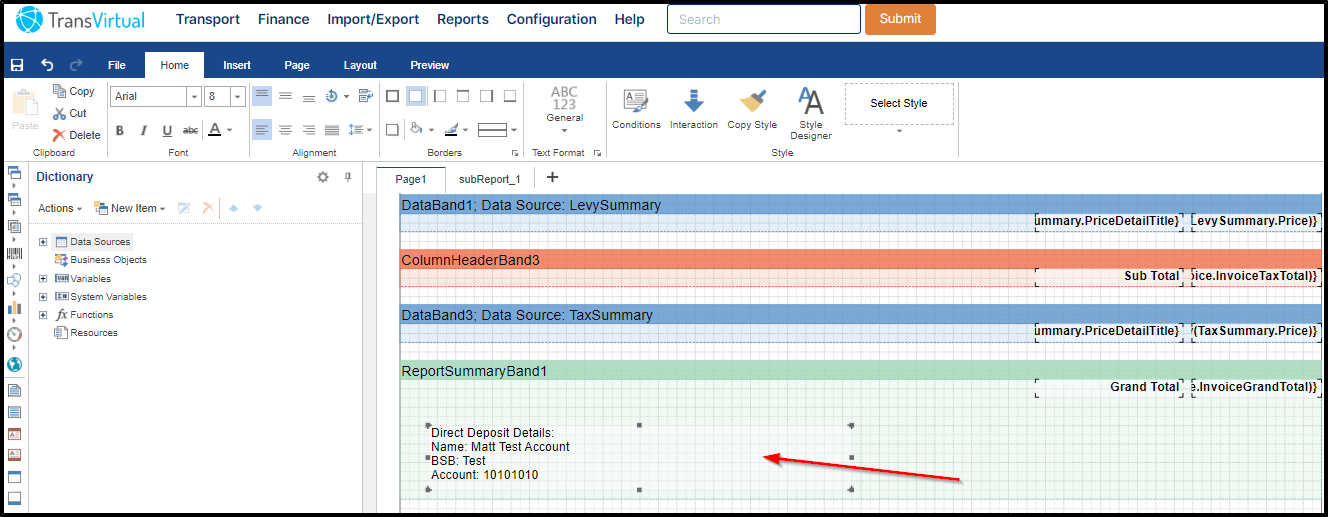The width and height of the screenshot is (1328, 517).
Task: Click the Copy button in Clipboard group
Action: (x=74, y=91)
